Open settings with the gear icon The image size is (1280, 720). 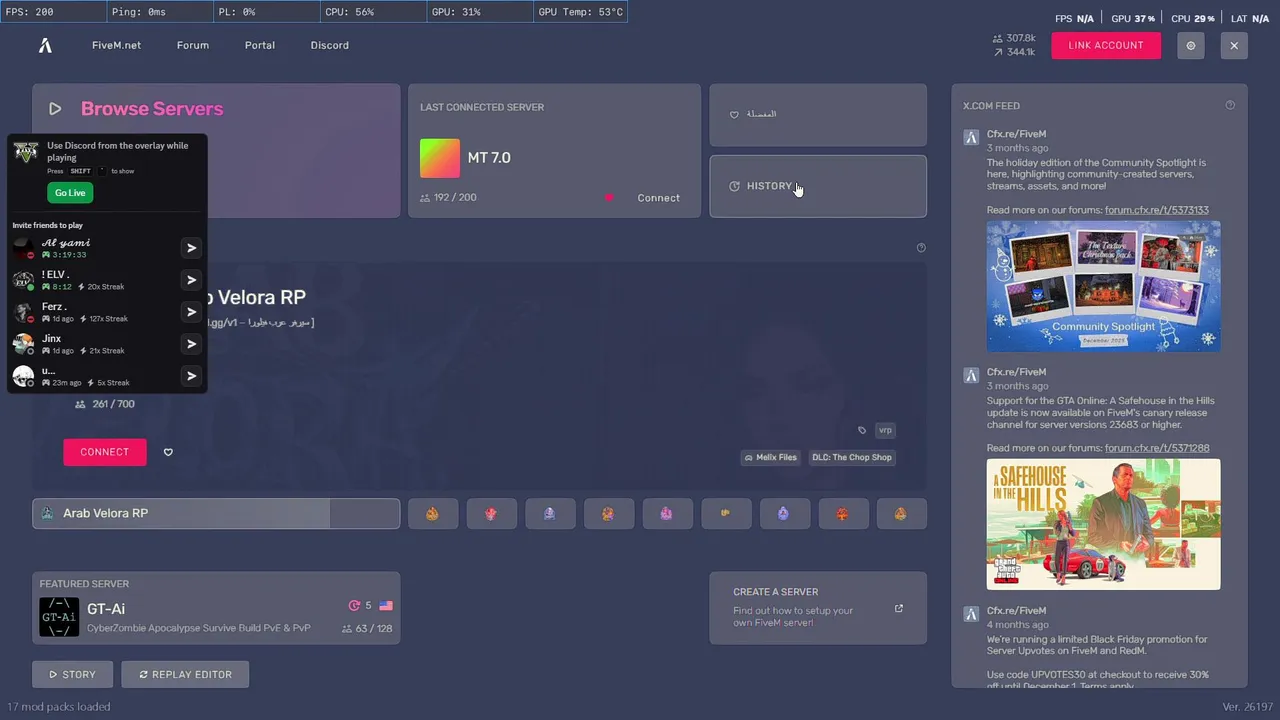click(1190, 45)
